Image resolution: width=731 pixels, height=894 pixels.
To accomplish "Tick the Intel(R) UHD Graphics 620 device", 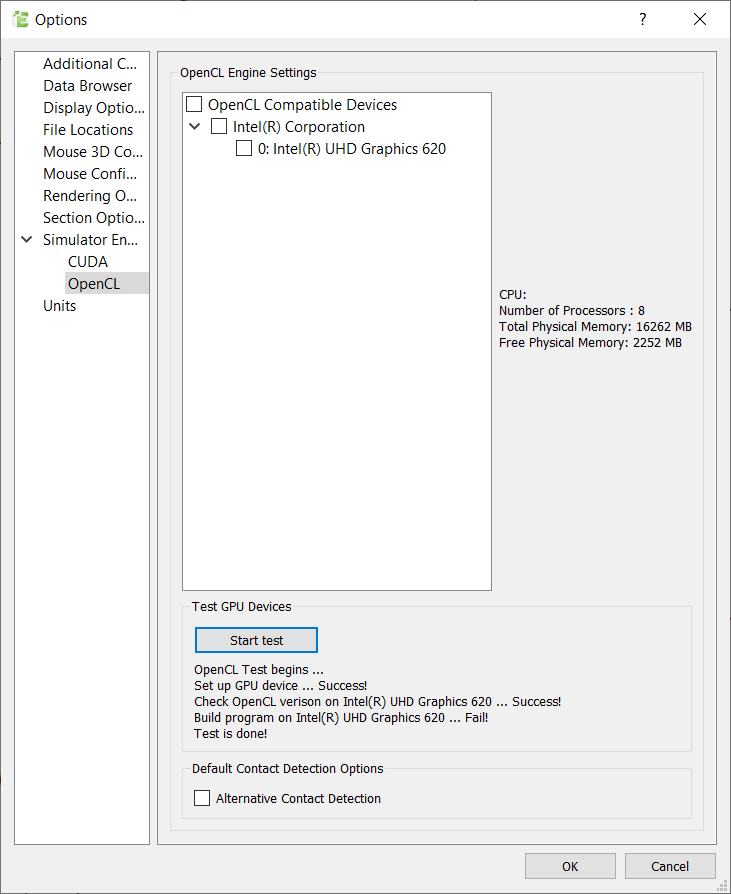I will [x=244, y=149].
